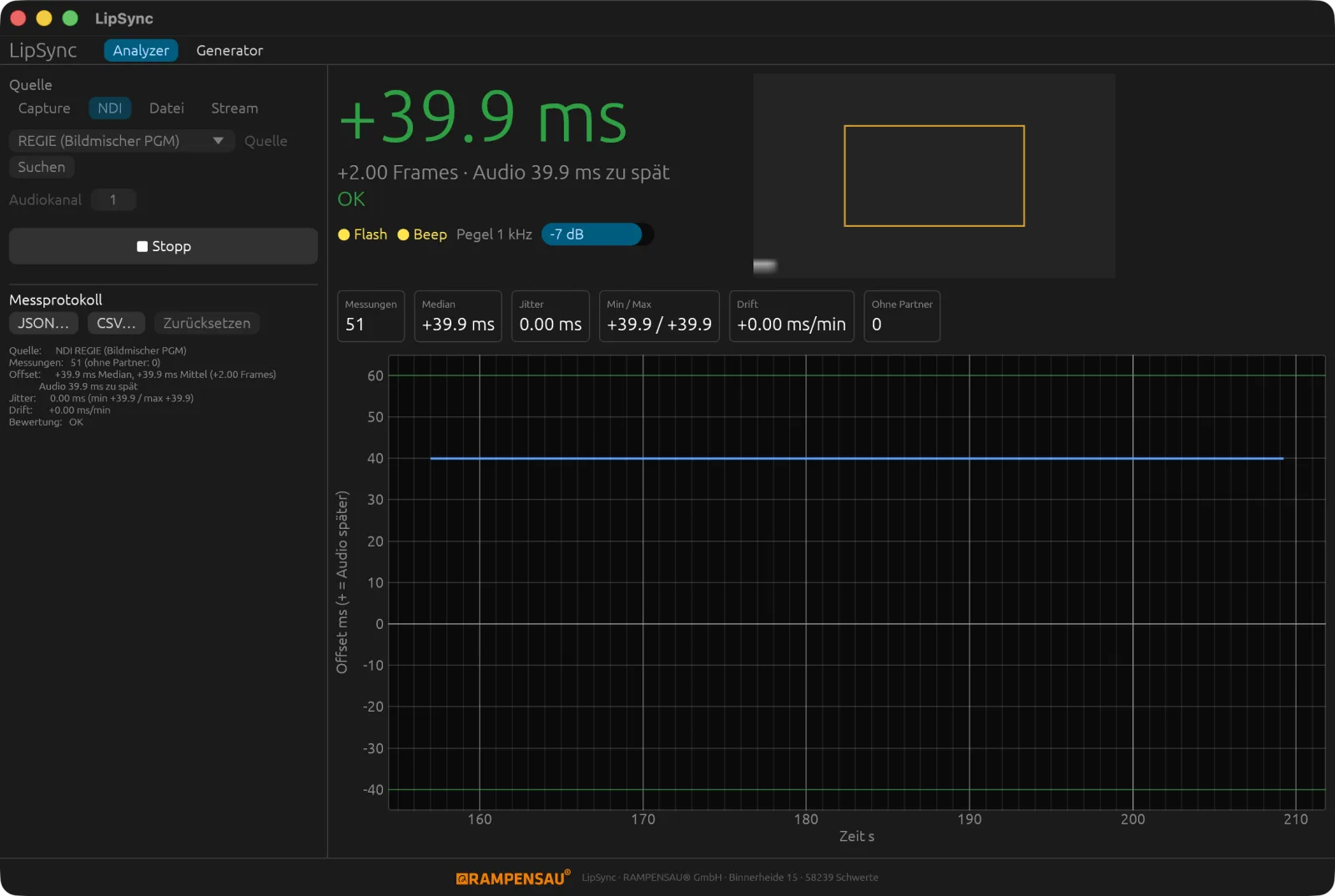This screenshot has height=896, width=1335.
Task: Click the Median +39.9 ms card
Action: pos(458,316)
